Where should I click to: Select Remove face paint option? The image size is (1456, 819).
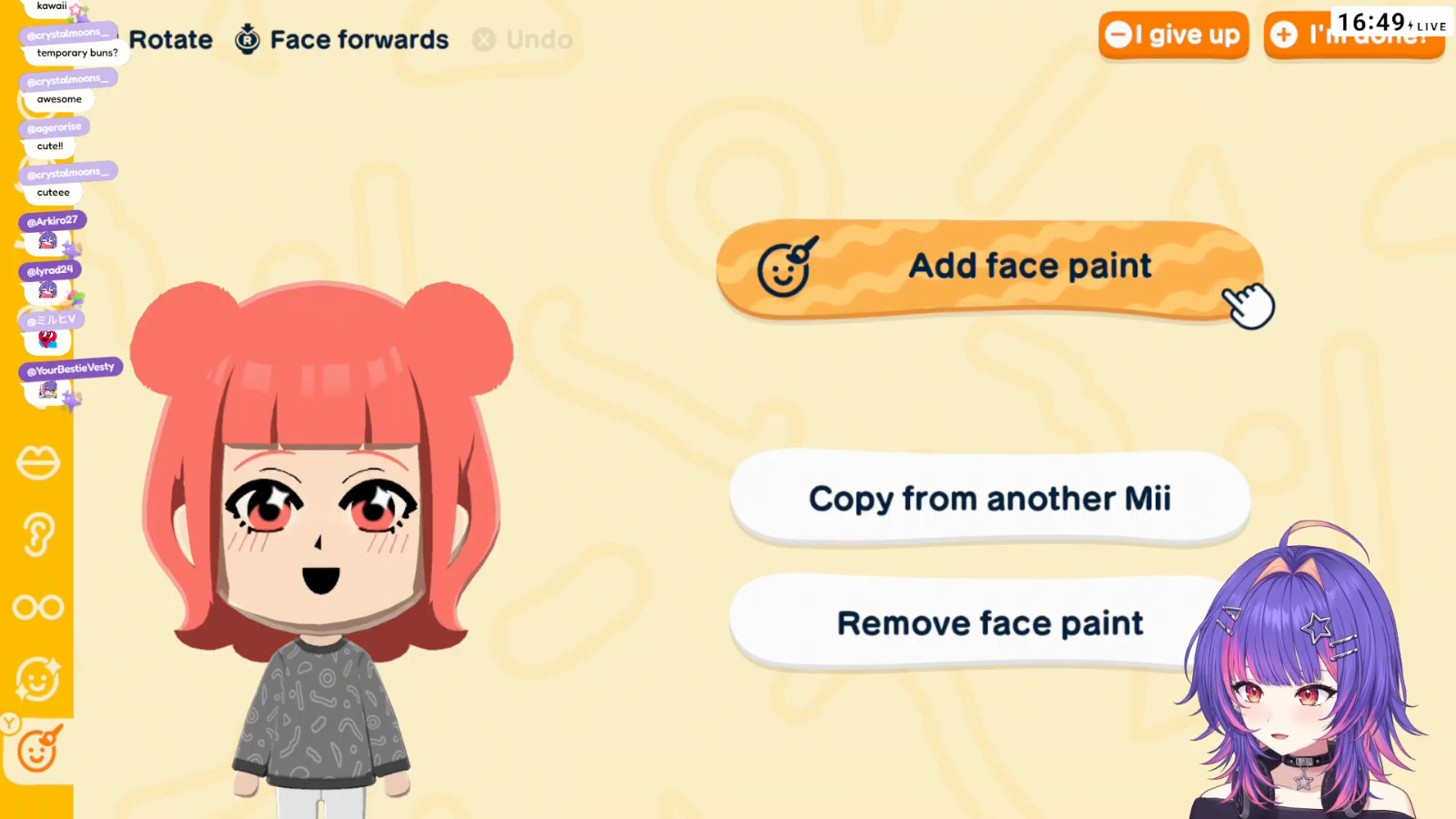(x=990, y=623)
